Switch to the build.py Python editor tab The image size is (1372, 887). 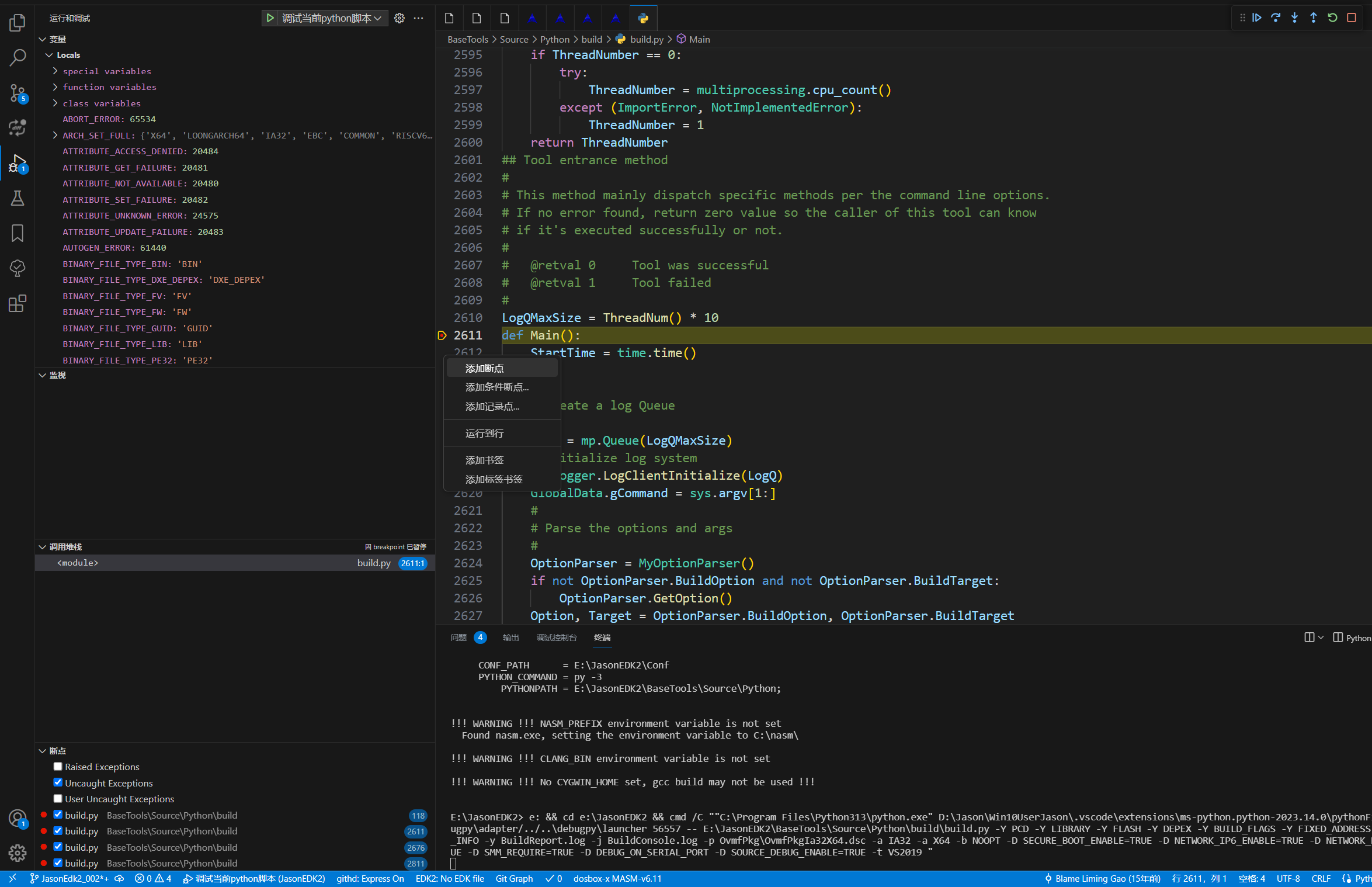coord(643,18)
